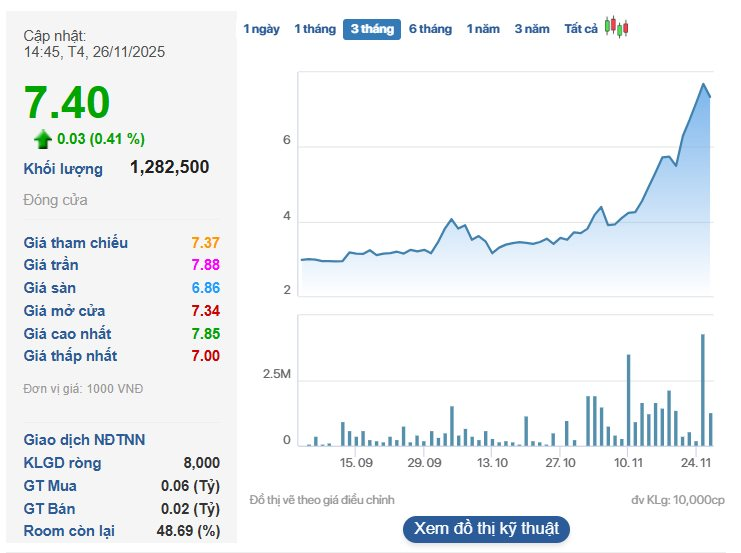The height and width of the screenshot is (553, 741).
Task: Click the tall volume bar at 10.11
Action: (x=628, y=400)
